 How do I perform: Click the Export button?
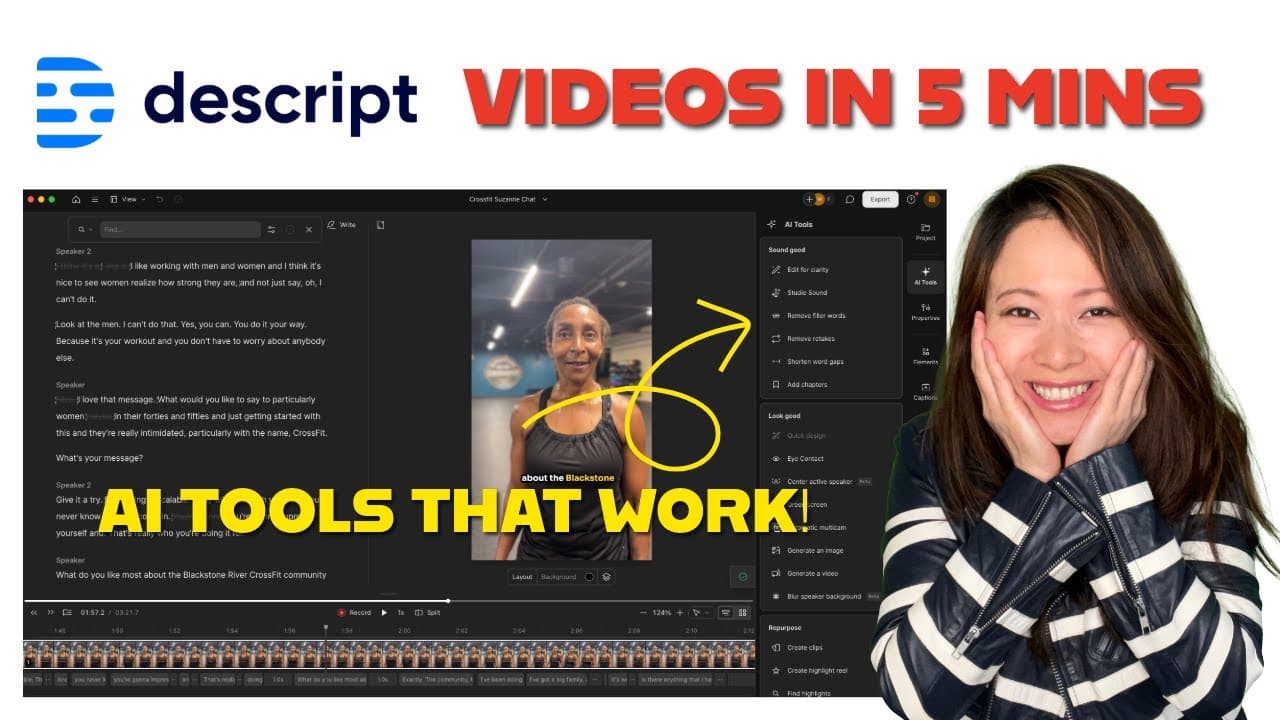tap(880, 199)
